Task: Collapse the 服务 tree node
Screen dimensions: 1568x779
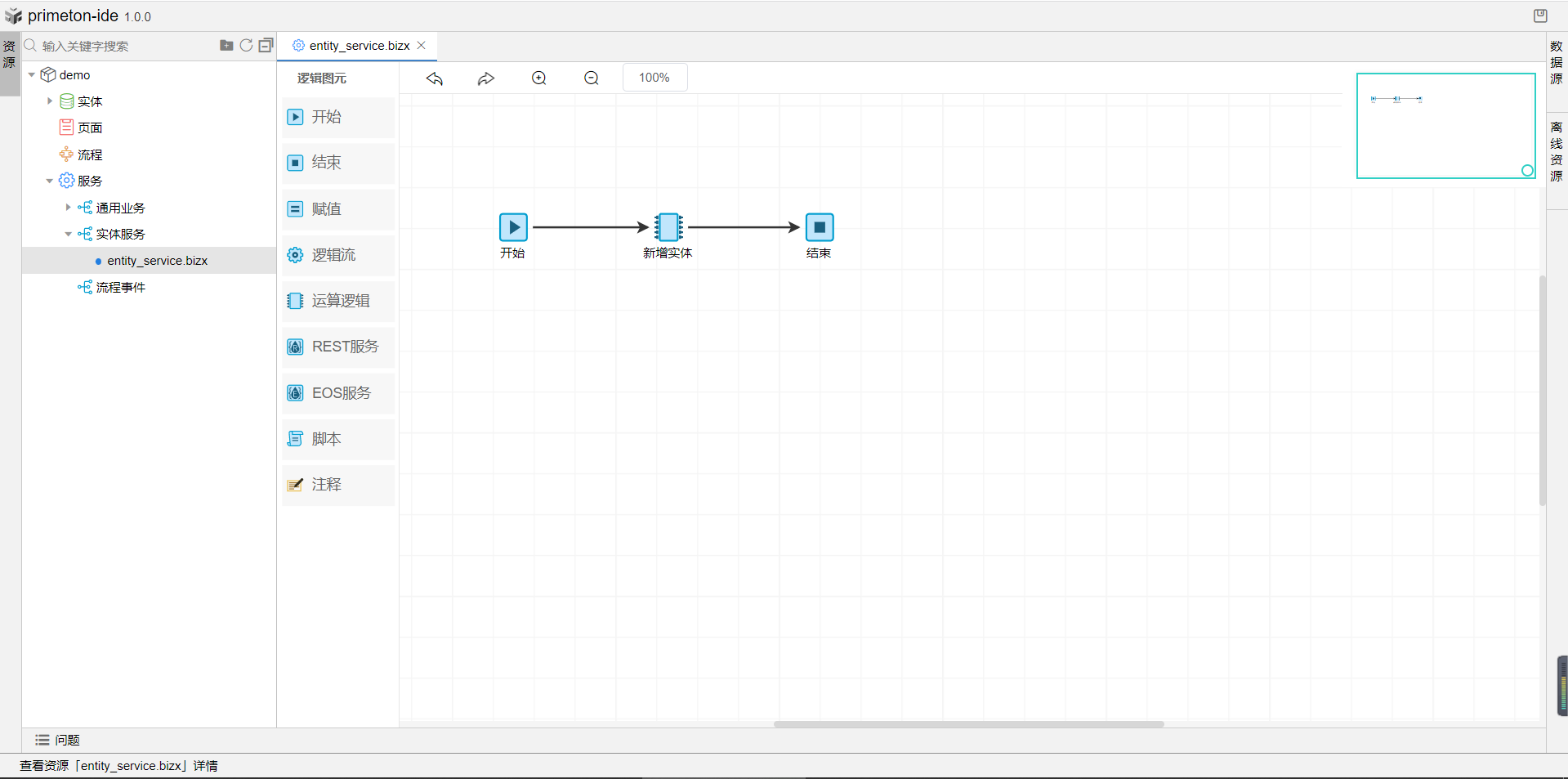Action: [x=50, y=181]
